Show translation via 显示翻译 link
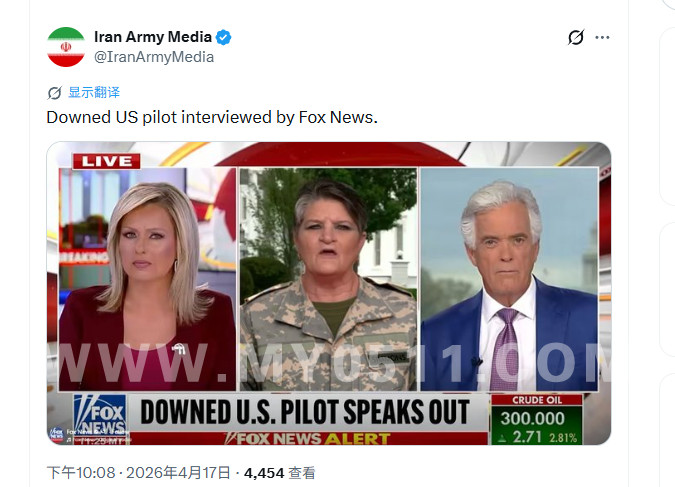Viewport: 675px width, 487px height. 94,92
